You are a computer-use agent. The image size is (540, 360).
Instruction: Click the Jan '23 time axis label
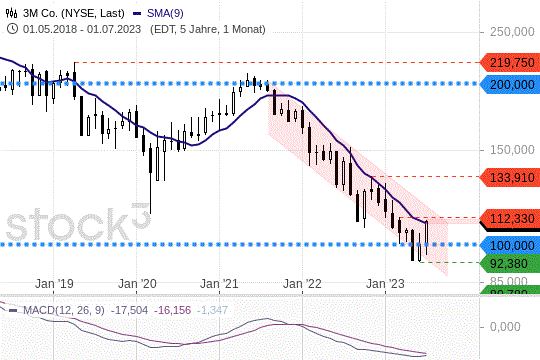(385, 284)
